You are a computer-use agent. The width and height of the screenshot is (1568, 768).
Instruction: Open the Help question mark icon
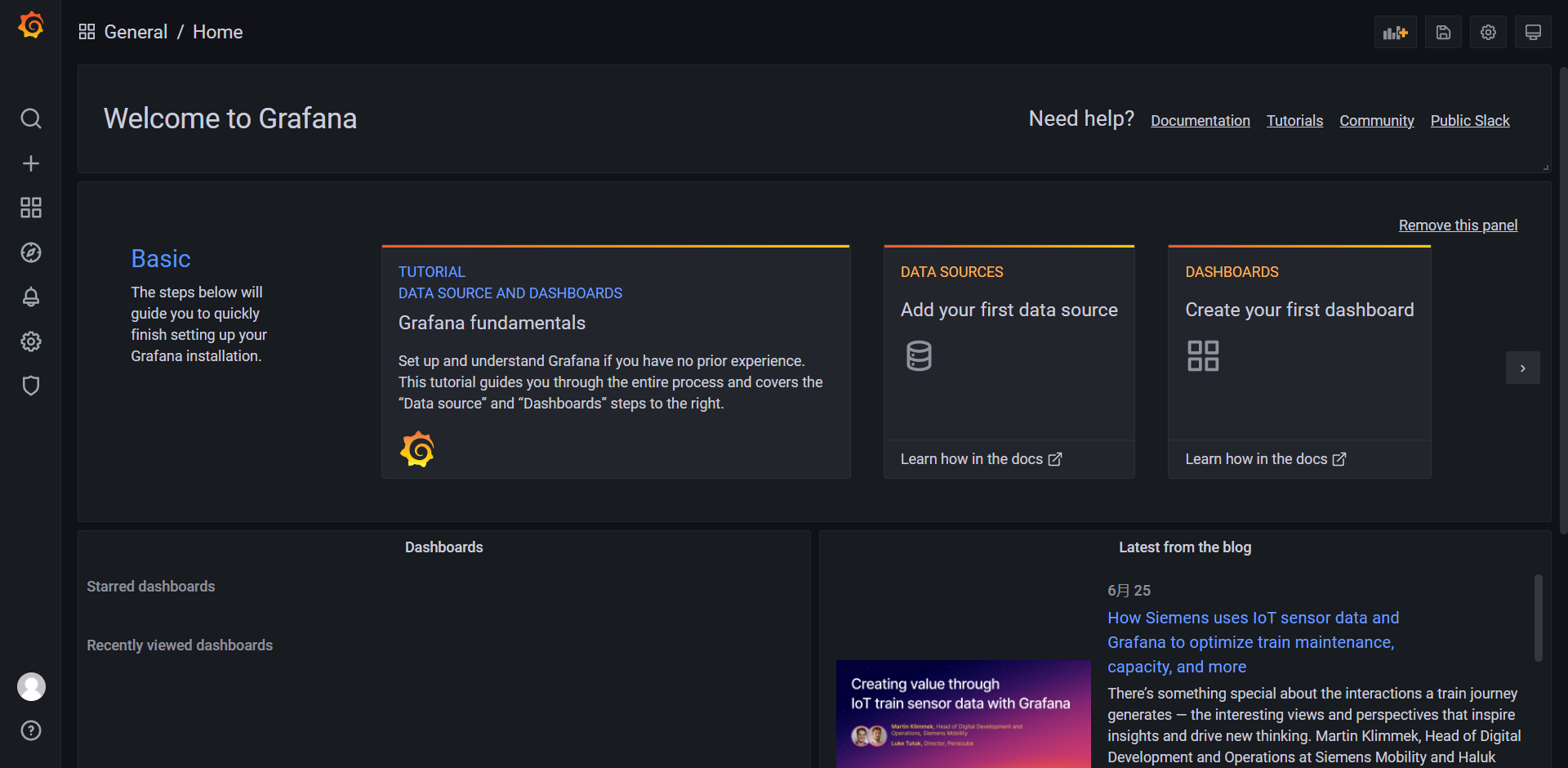point(30,730)
